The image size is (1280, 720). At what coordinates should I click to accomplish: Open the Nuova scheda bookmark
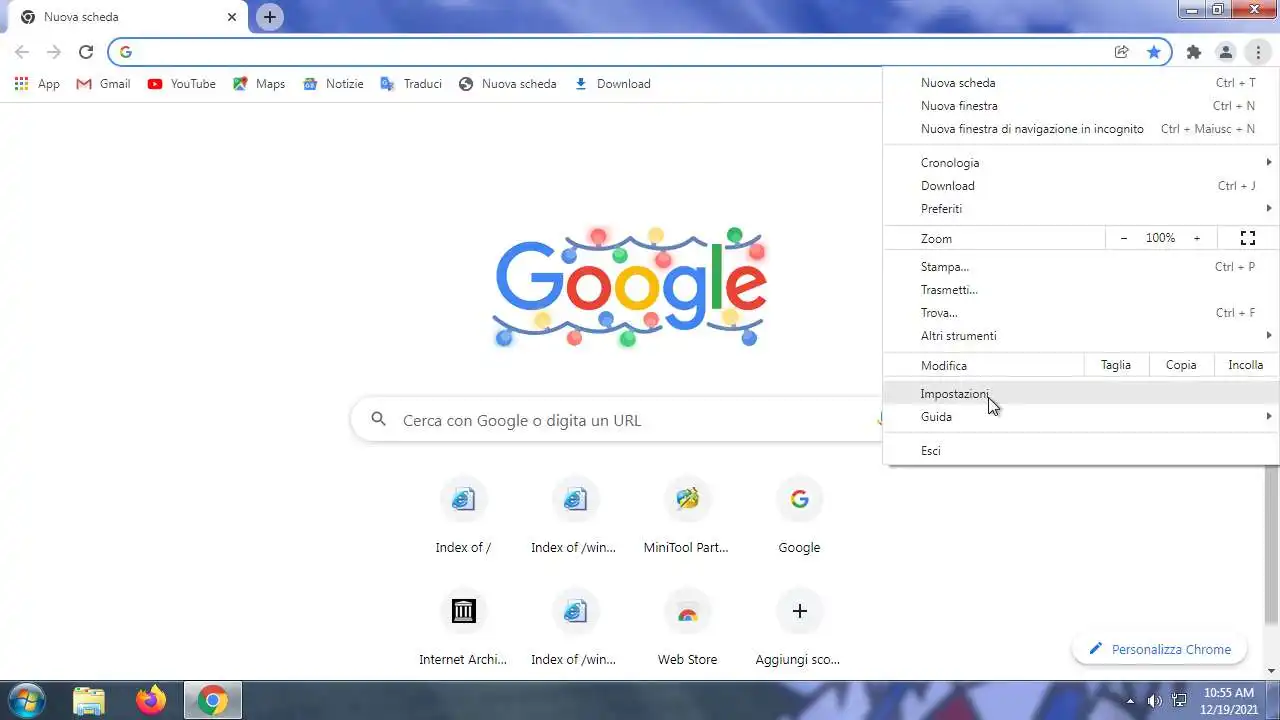click(507, 84)
